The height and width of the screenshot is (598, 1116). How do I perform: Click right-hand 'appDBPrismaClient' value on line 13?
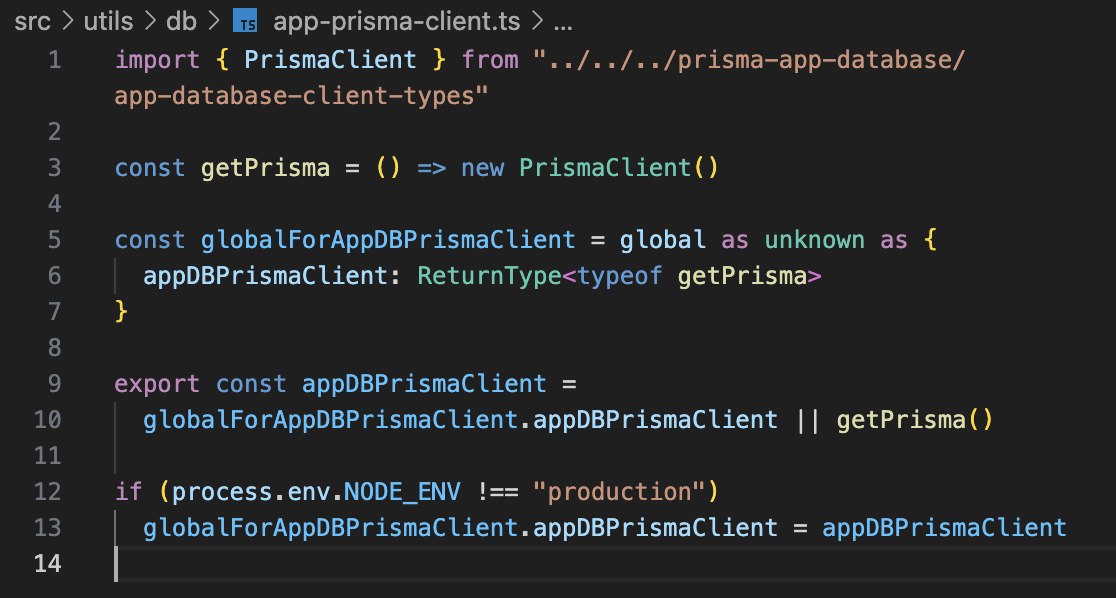944,528
